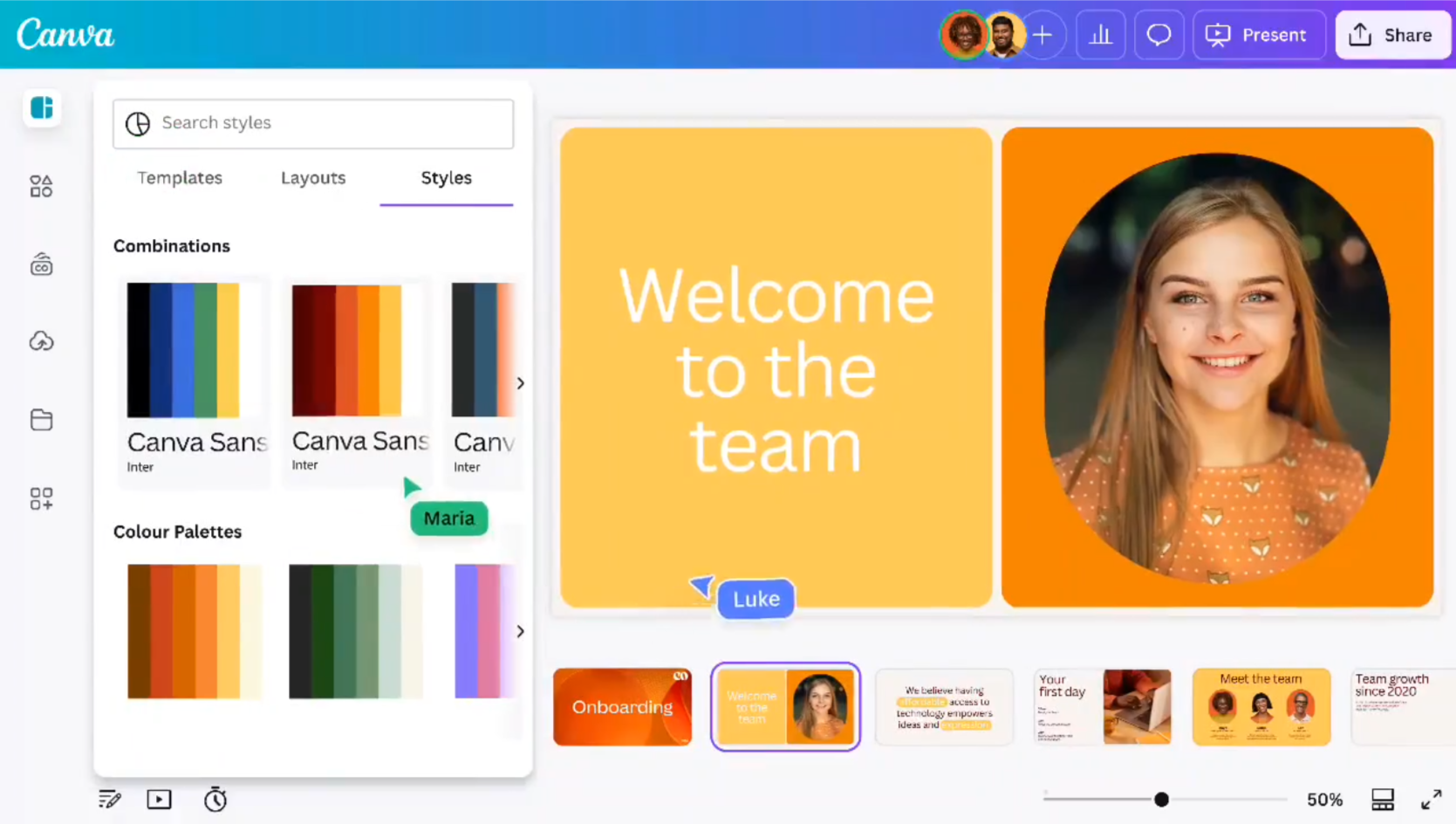Open presenter Notes at the bottom left

(x=109, y=799)
